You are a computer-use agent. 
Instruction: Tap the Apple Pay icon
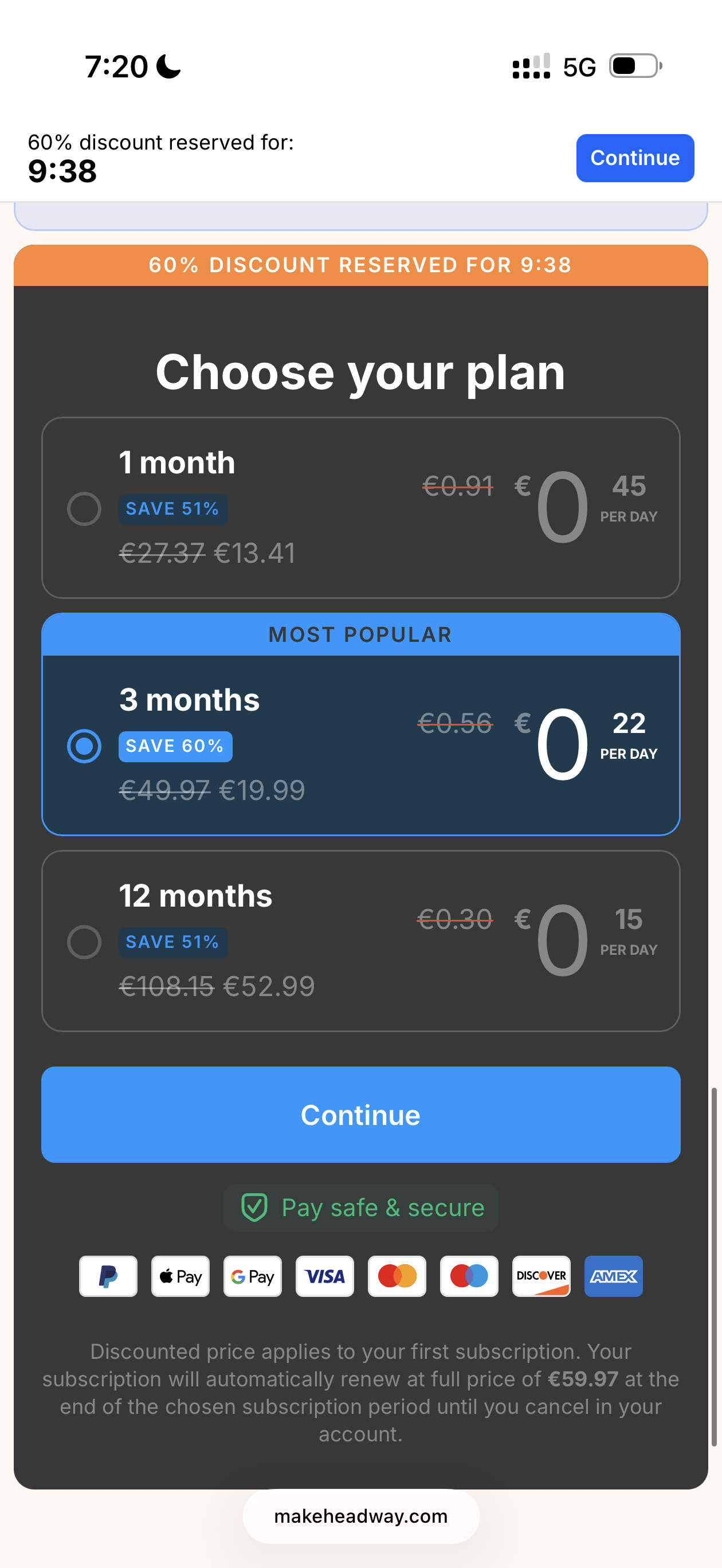(x=180, y=1276)
